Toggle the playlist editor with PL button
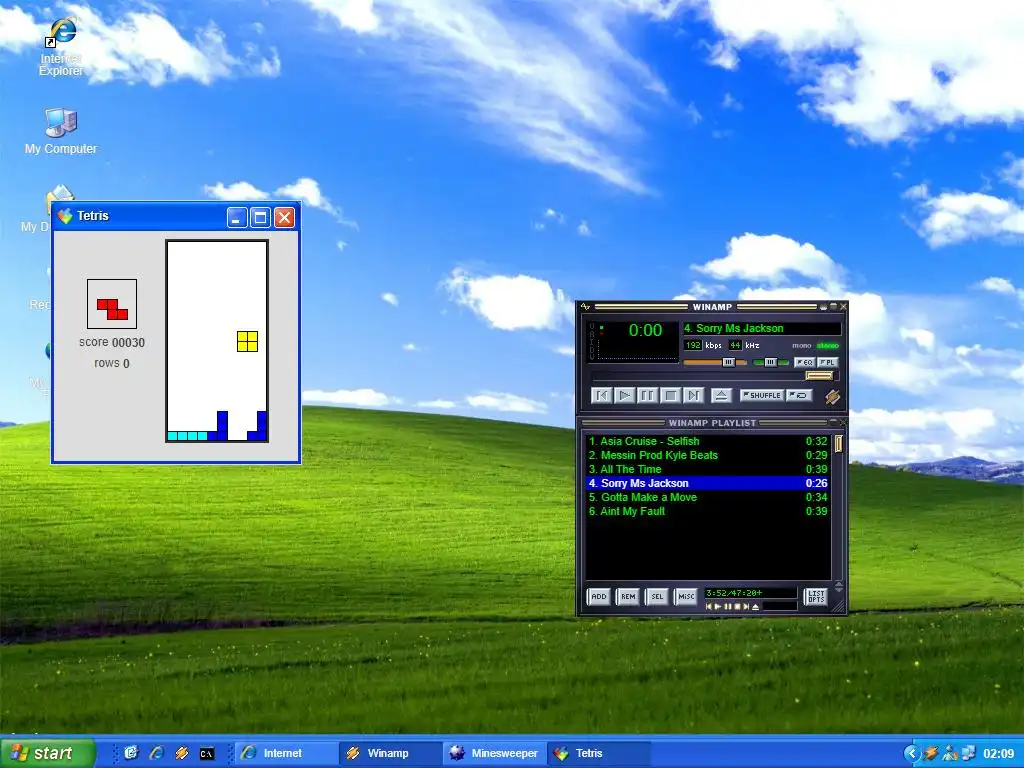The height and width of the screenshot is (768, 1024). click(827, 362)
